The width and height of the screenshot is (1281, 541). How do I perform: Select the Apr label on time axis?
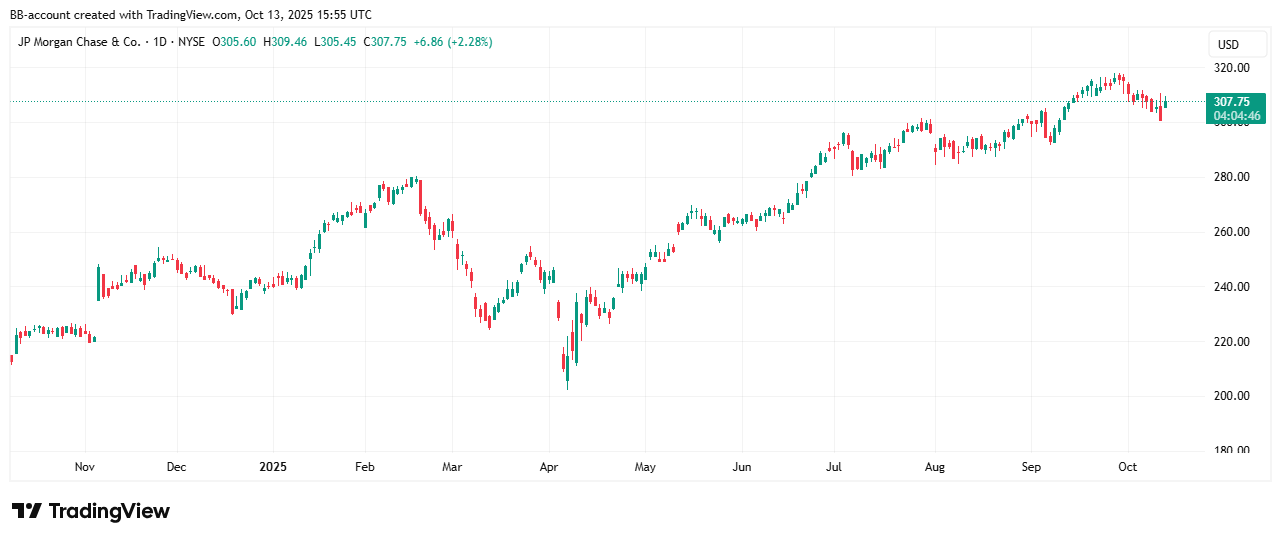pyautogui.click(x=548, y=467)
